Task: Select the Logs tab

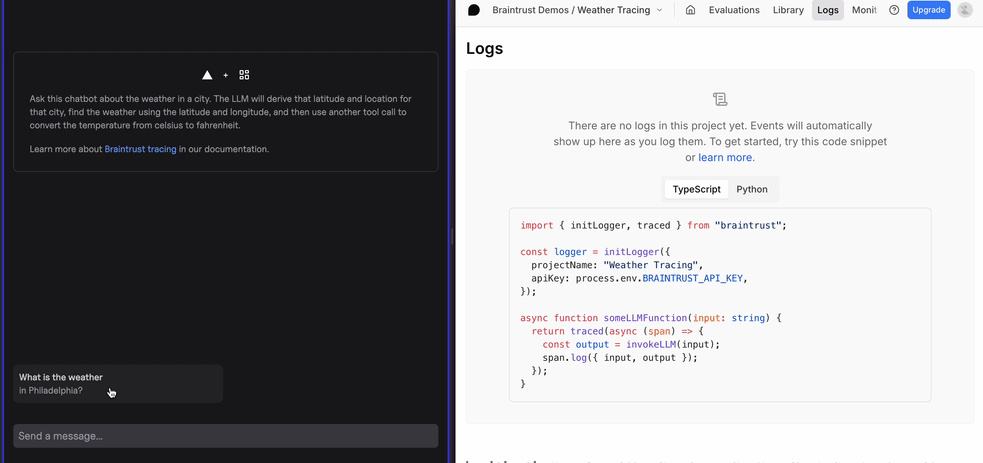Action: pyautogui.click(x=828, y=10)
